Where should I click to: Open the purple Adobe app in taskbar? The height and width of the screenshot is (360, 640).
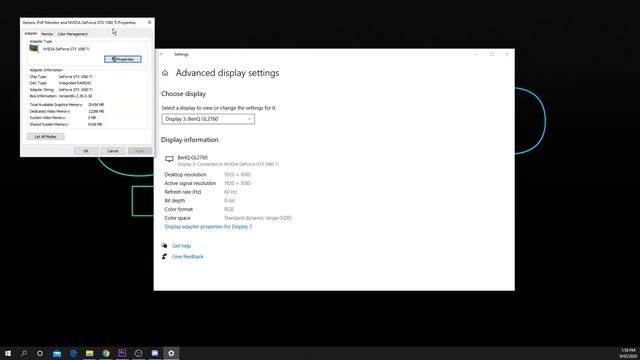122,353
